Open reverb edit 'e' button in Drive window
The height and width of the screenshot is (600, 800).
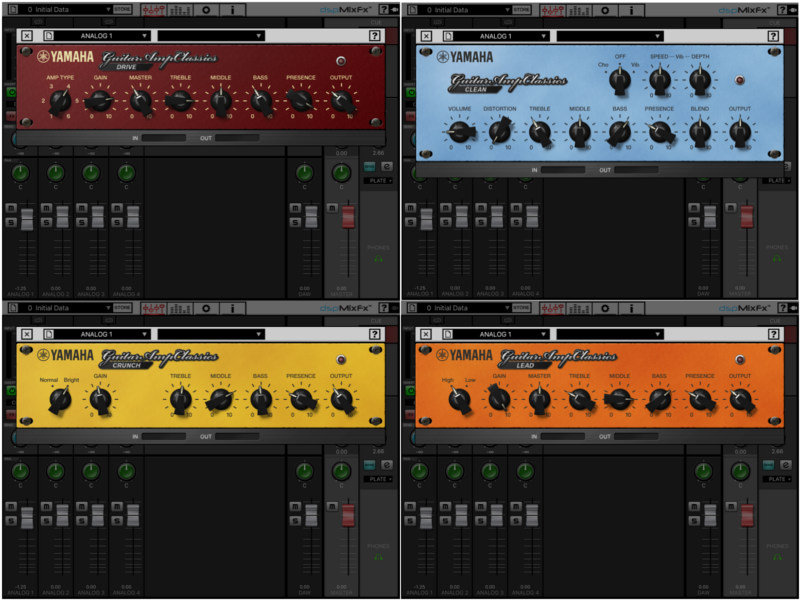click(387, 167)
